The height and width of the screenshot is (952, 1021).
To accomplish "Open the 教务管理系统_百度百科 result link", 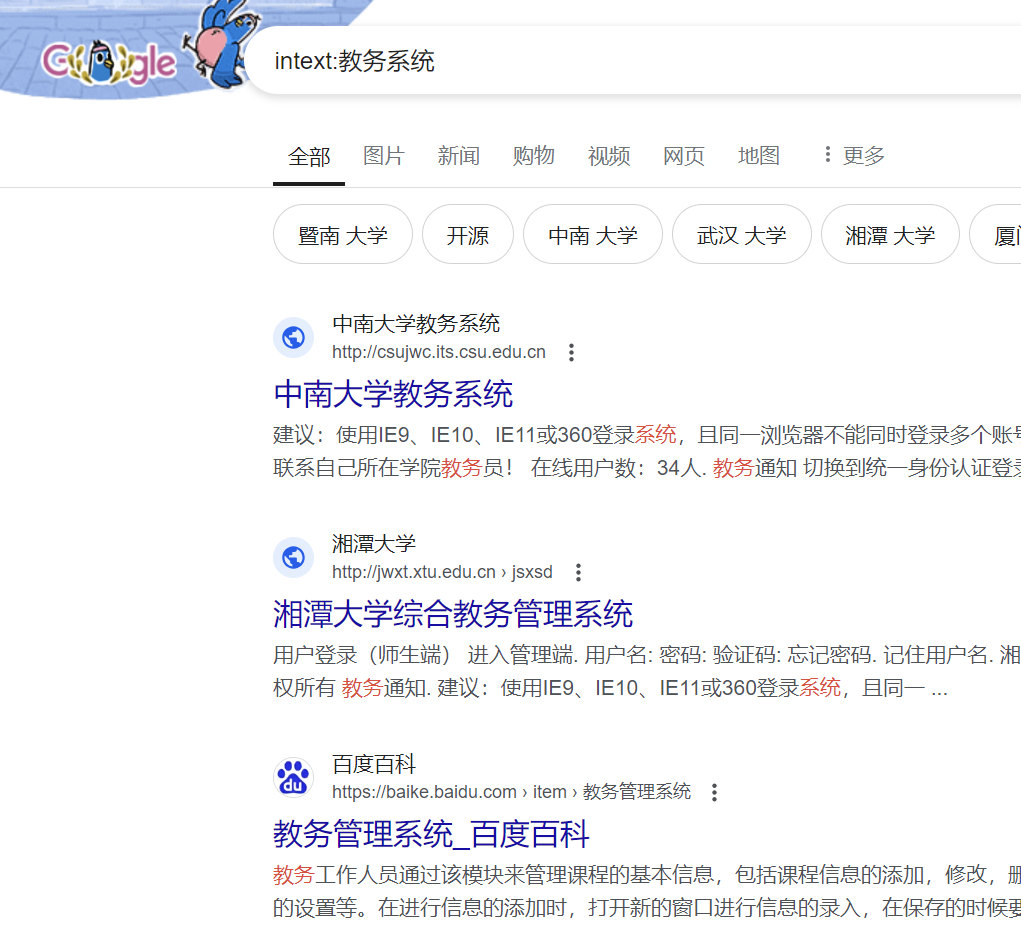I will (431, 834).
